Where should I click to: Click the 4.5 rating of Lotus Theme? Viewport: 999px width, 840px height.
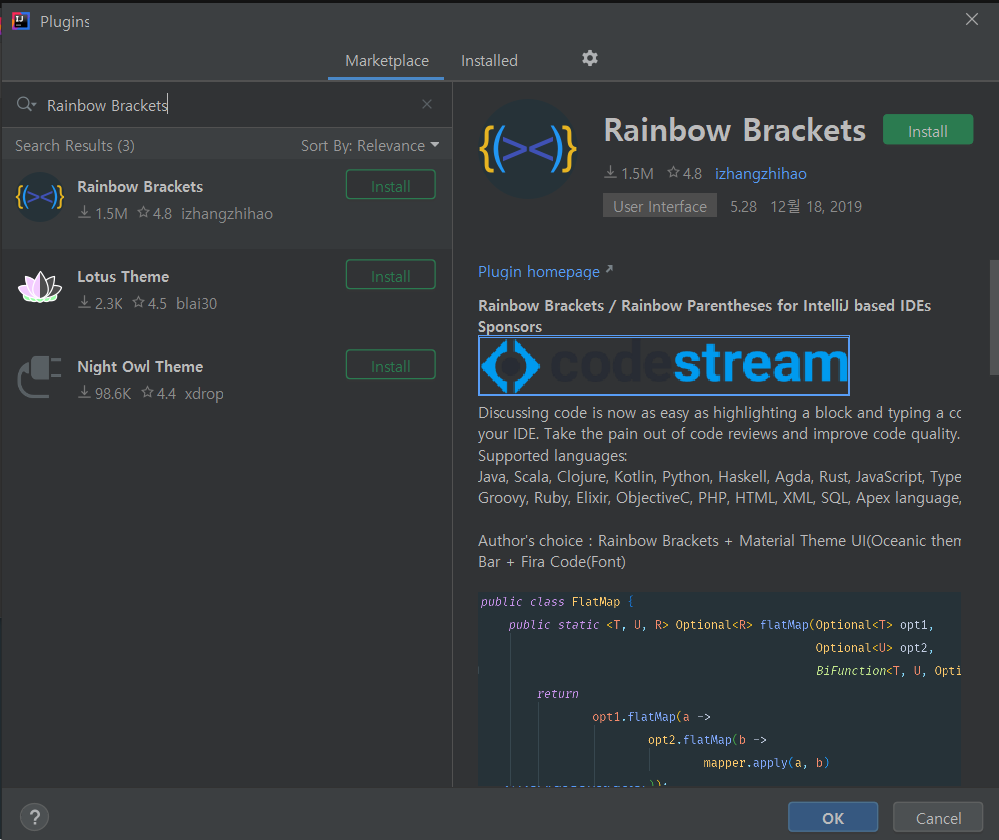tap(150, 303)
